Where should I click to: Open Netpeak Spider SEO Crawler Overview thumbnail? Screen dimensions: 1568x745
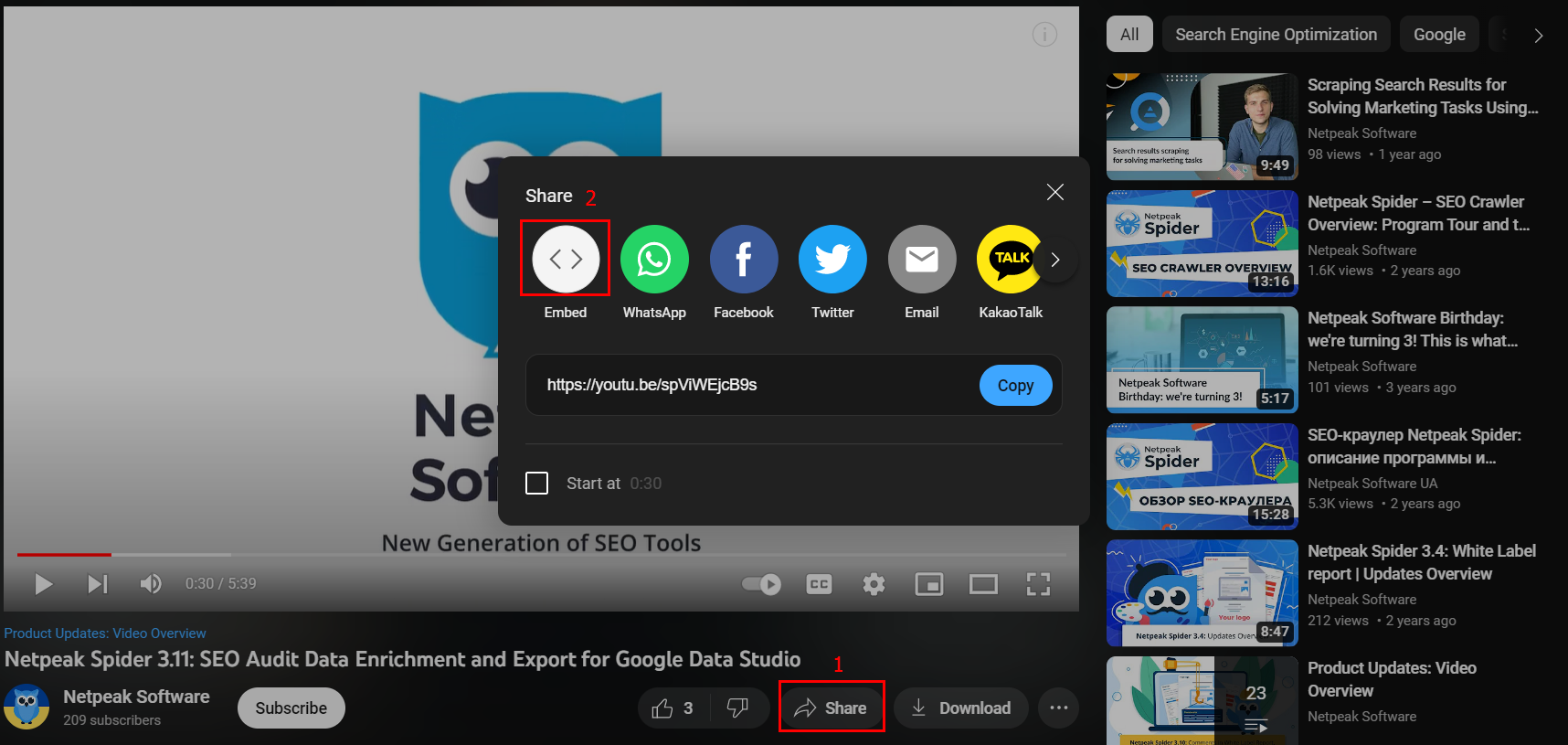pyautogui.click(x=1202, y=243)
